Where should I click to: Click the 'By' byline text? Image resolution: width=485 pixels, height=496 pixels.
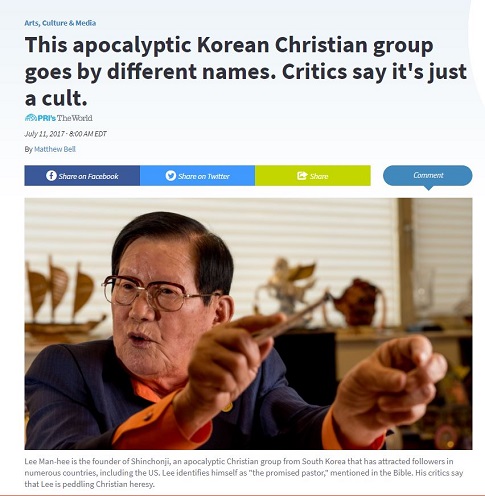click(x=28, y=149)
